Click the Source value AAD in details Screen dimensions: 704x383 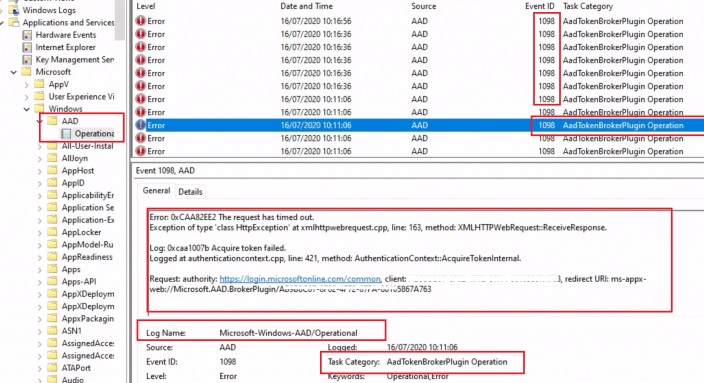[228, 347]
